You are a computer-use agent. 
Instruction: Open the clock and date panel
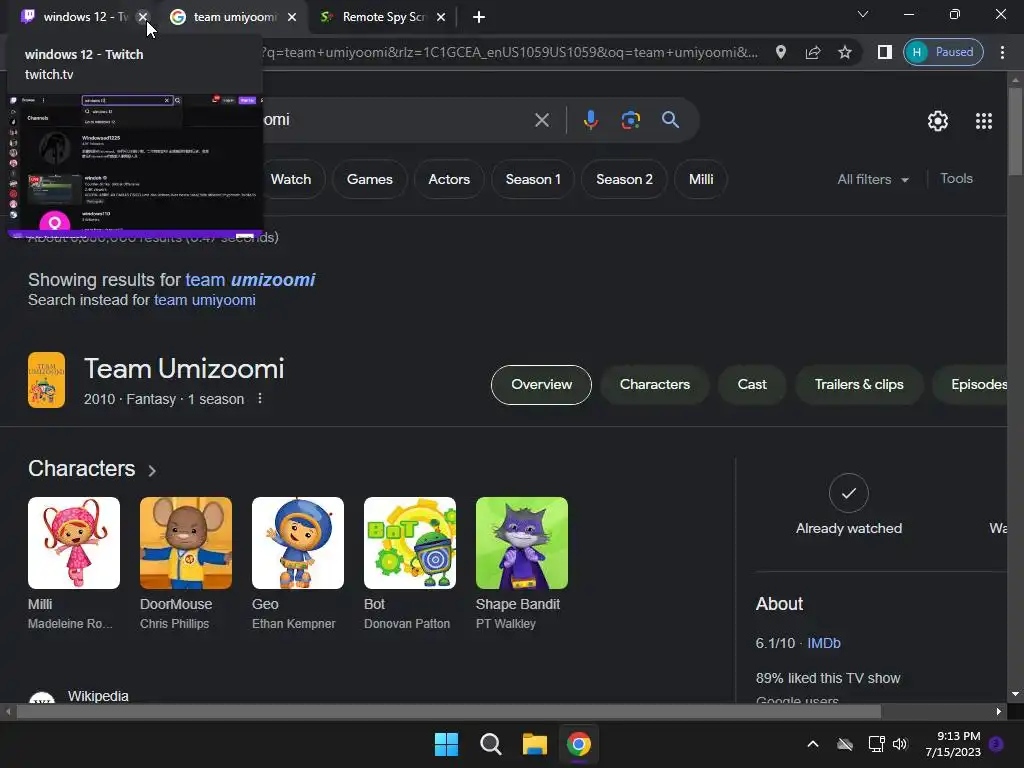pos(953,744)
